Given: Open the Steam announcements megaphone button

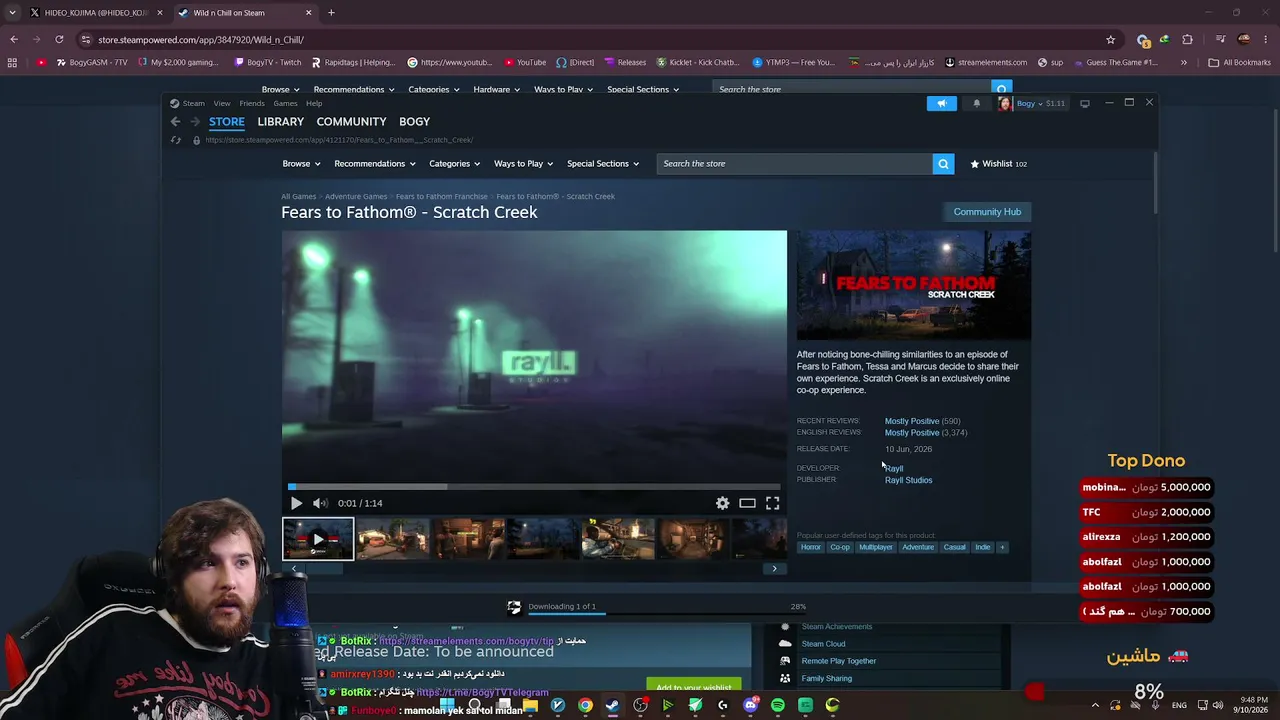Looking at the screenshot, I should tap(941, 103).
